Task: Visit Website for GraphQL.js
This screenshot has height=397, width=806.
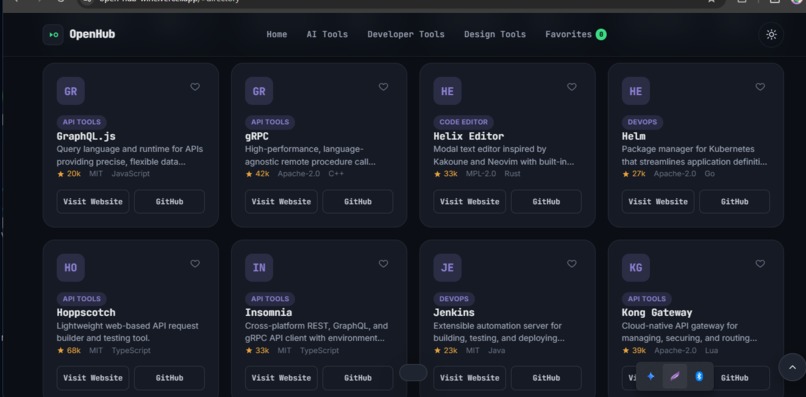Action: (93, 202)
